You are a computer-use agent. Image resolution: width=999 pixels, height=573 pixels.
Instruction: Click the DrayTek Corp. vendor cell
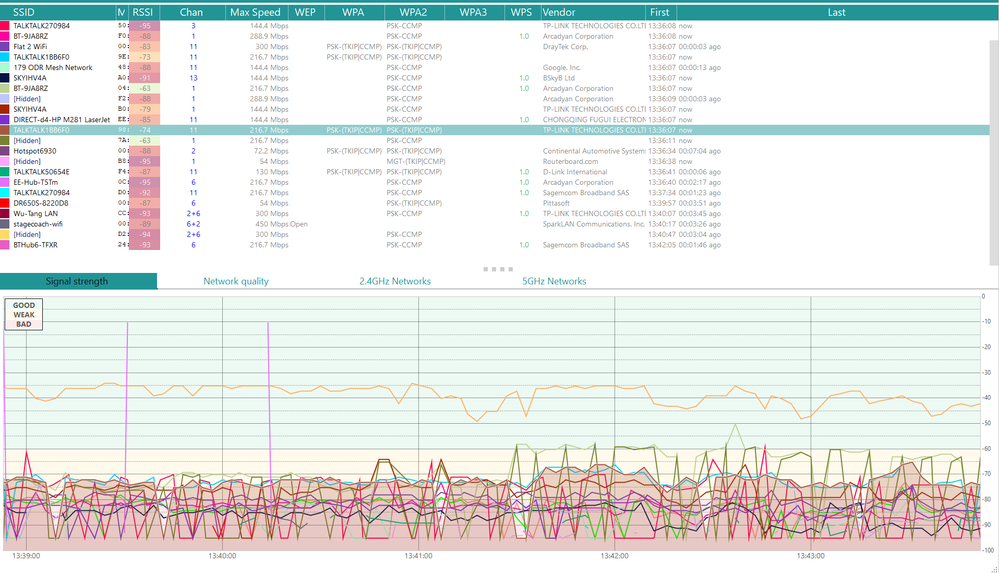565,47
